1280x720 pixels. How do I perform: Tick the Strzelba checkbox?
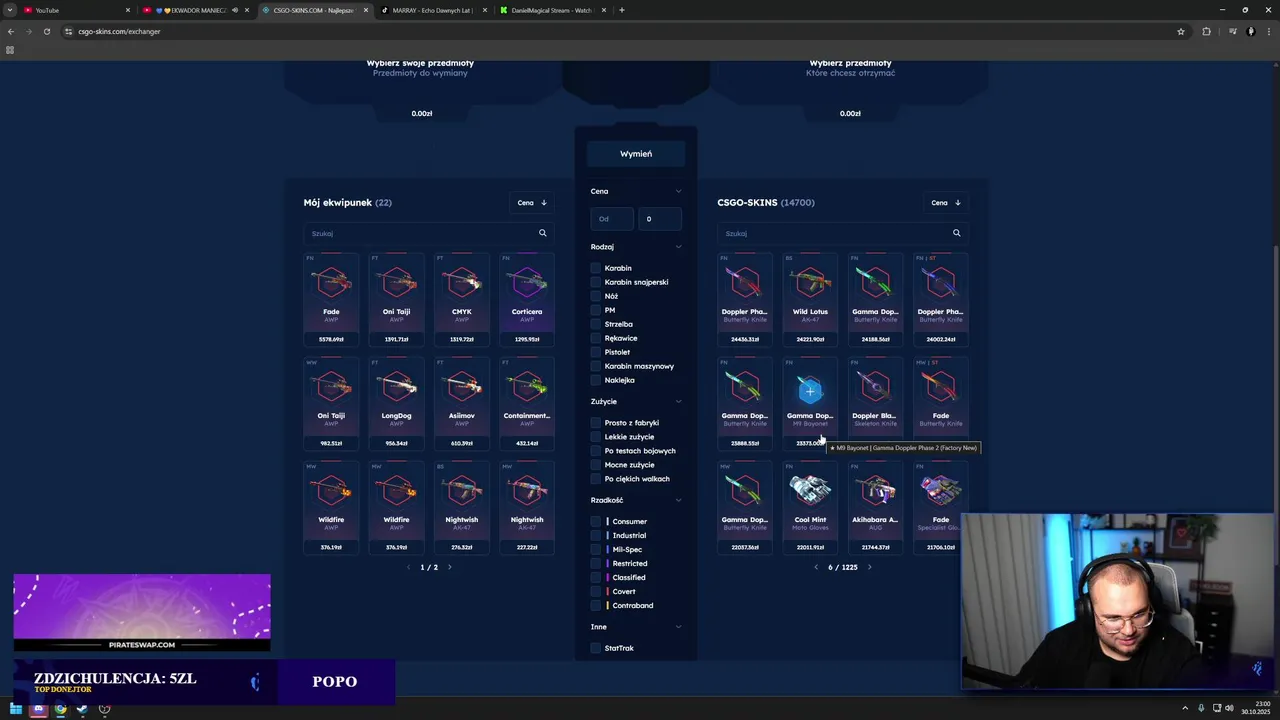click(x=596, y=324)
